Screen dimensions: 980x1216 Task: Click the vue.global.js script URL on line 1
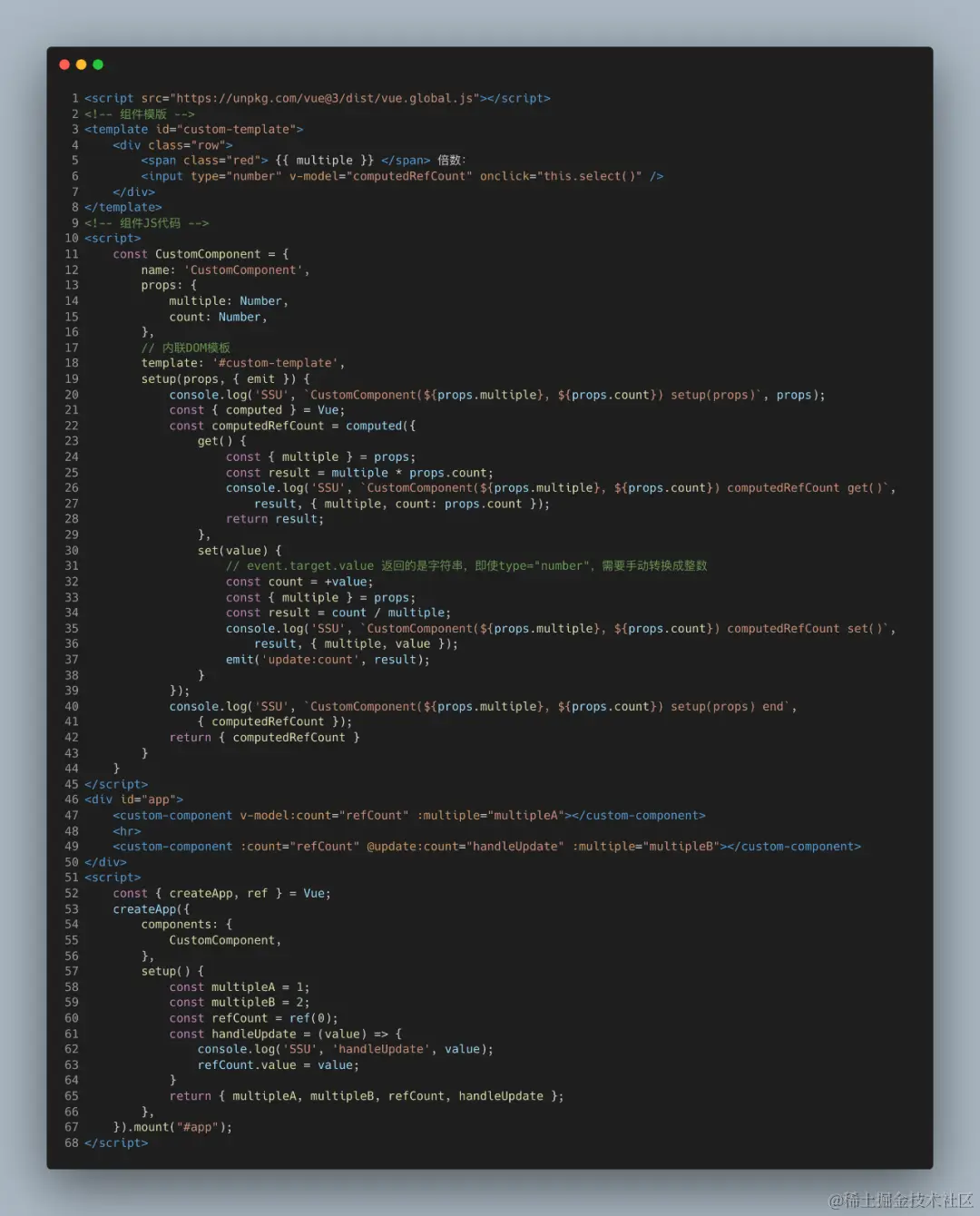(x=324, y=98)
